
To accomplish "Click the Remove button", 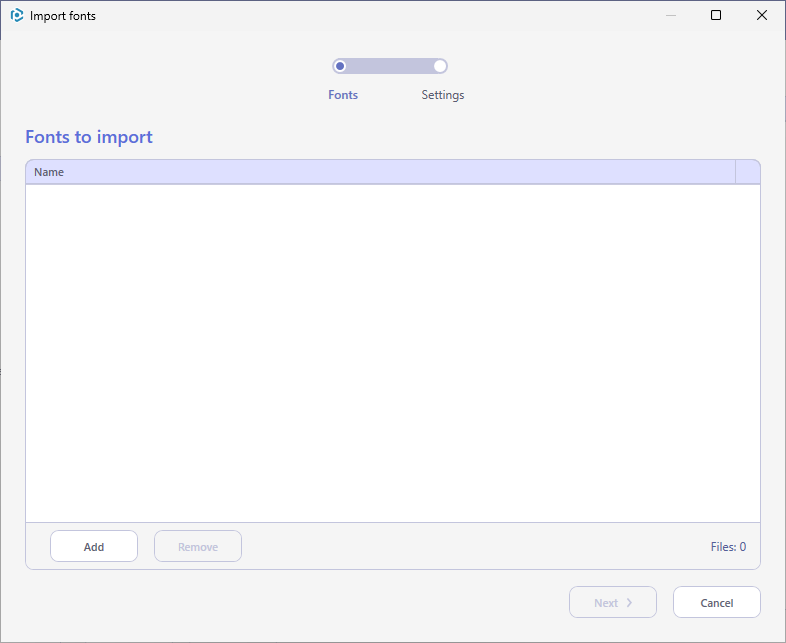I will 198,546.
